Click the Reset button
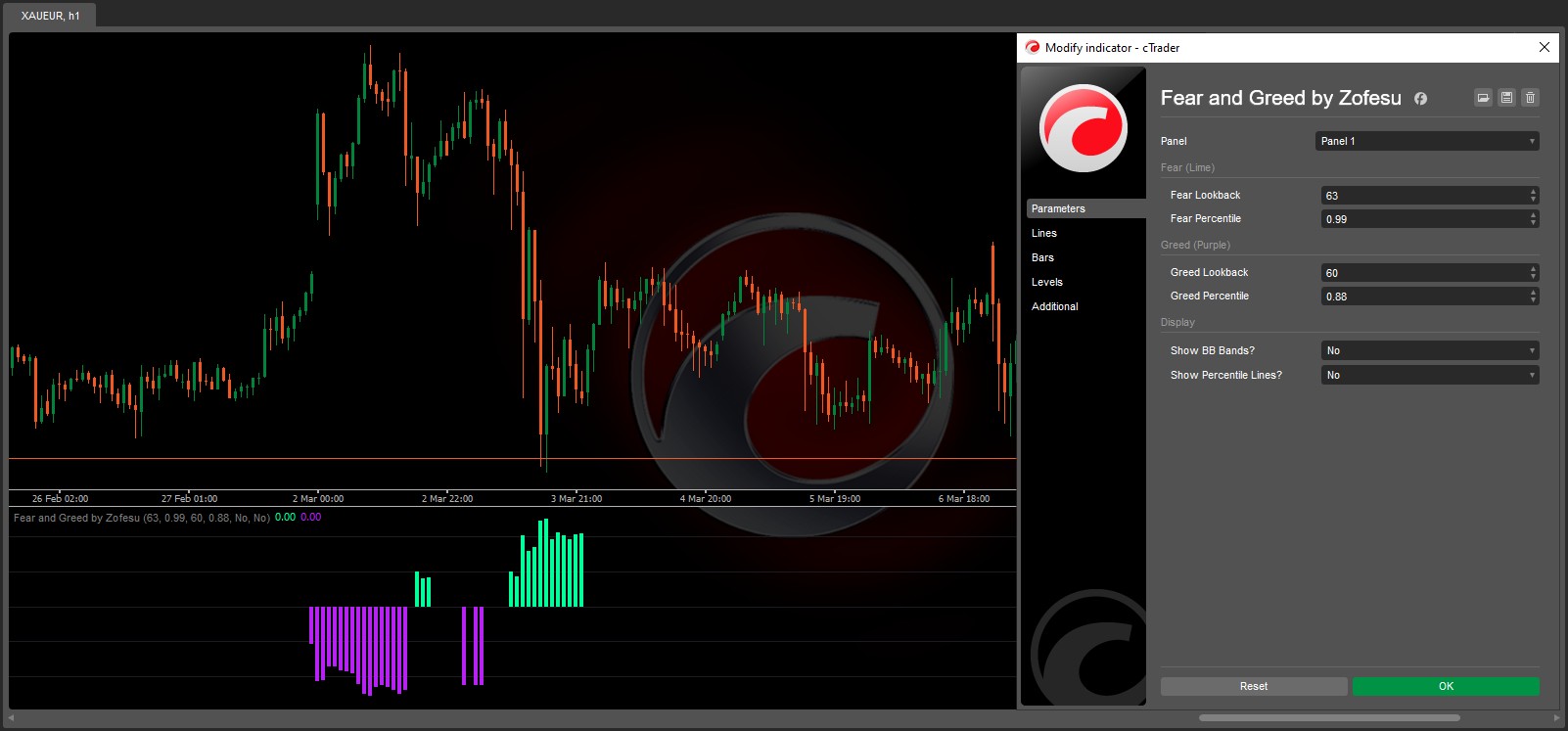Image resolution: width=1568 pixels, height=731 pixels. point(1253,686)
